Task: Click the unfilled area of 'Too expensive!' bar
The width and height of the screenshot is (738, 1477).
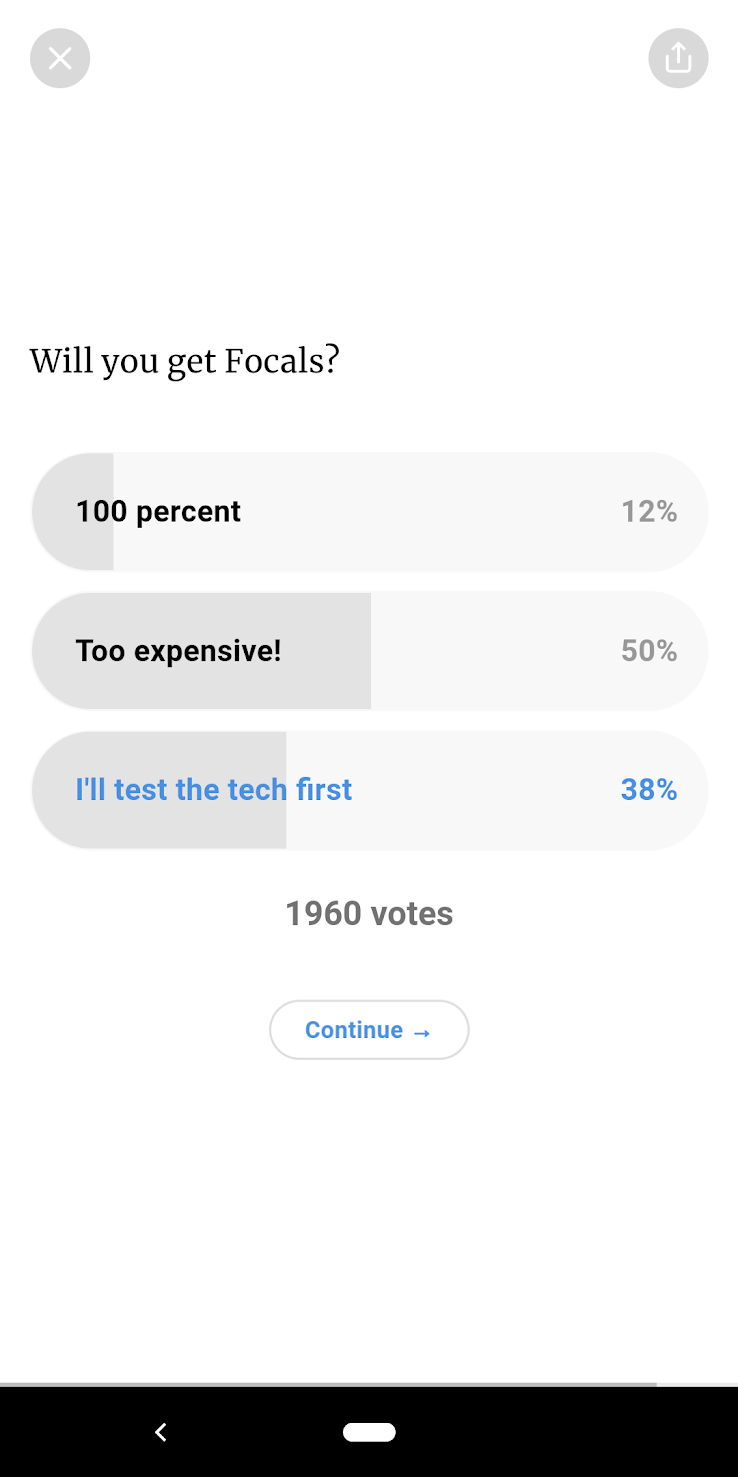Action: 539,651
